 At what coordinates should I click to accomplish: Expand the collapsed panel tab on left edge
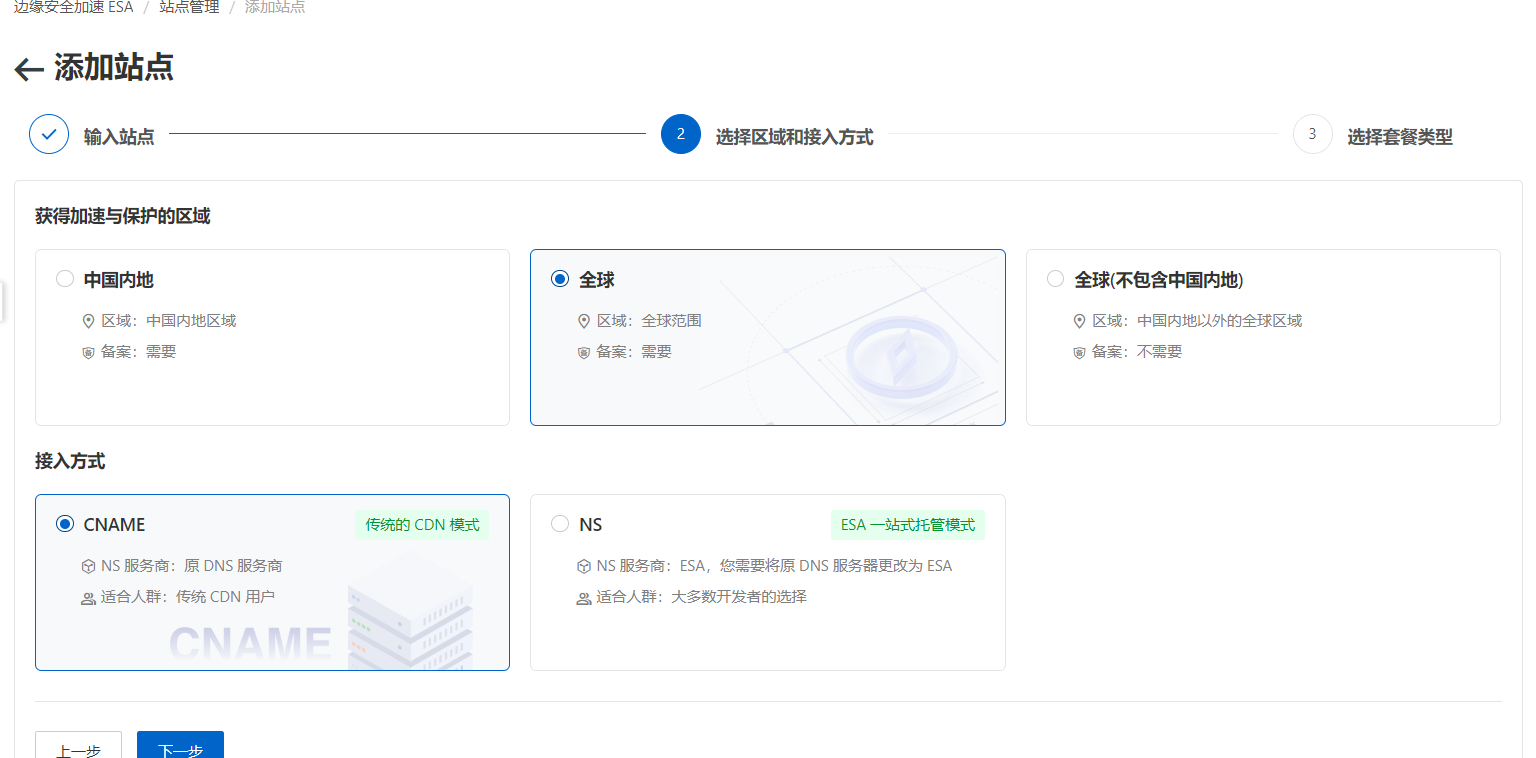click(4, 301)
